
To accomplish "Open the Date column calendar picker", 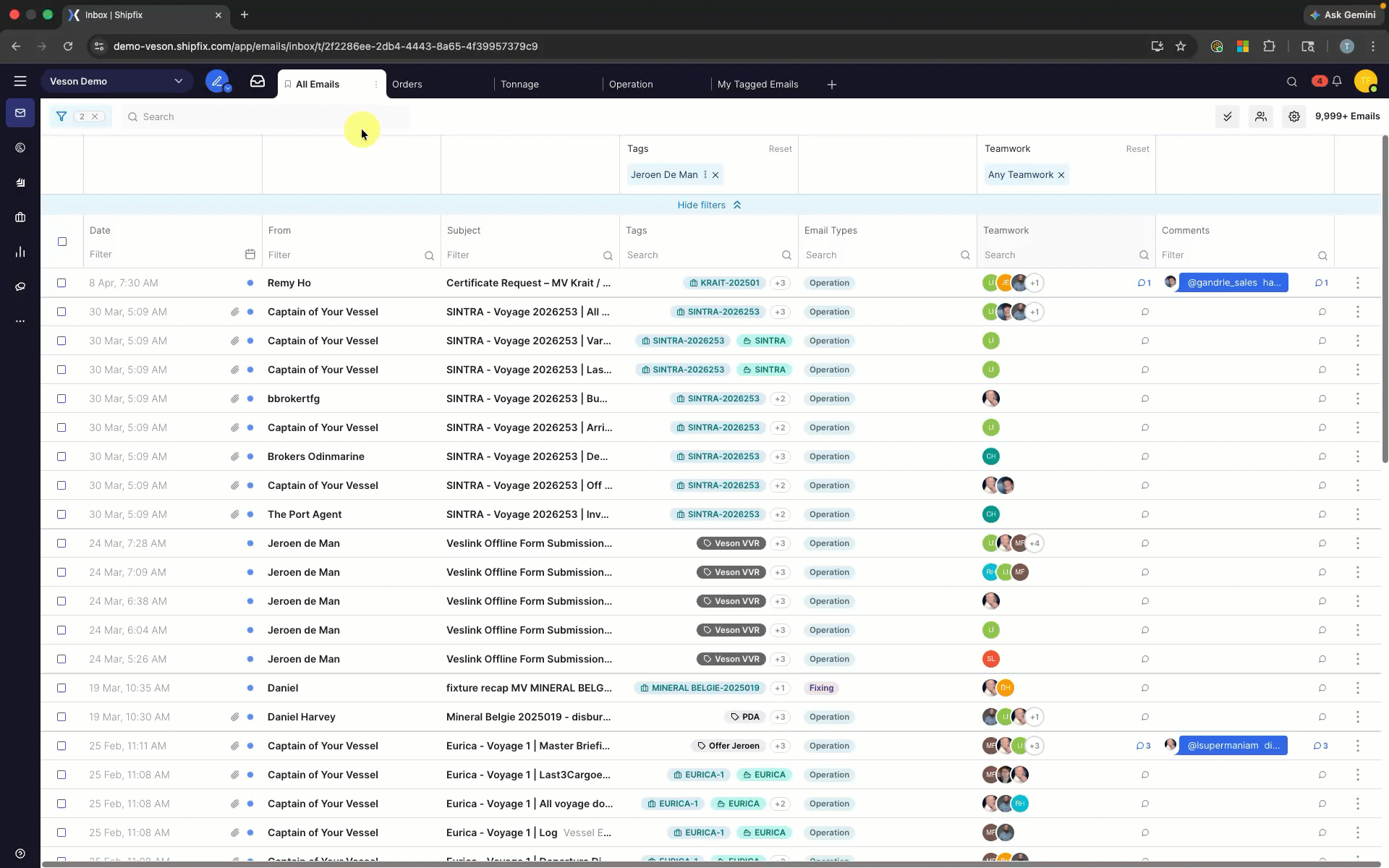I will pyautogui.click(x=250, y=254).
